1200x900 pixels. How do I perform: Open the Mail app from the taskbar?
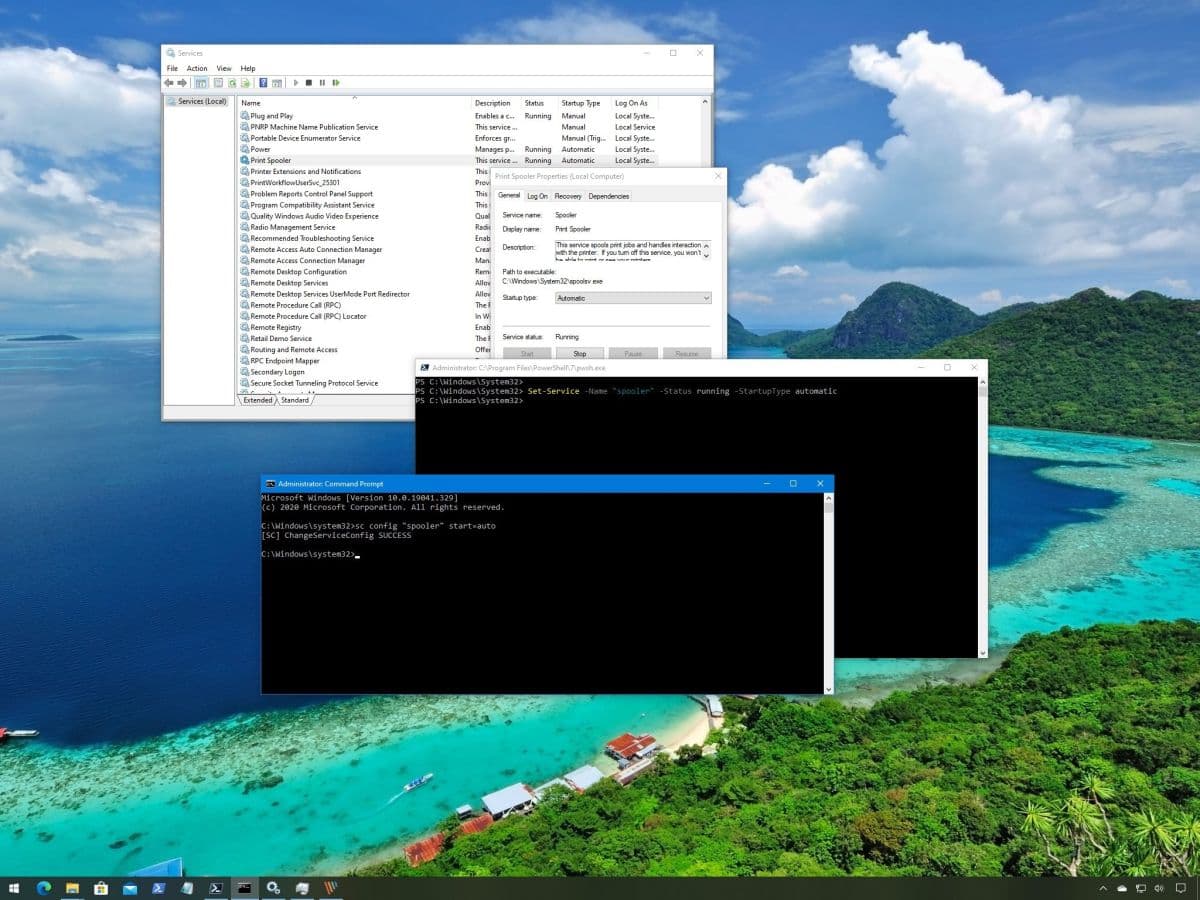130,887
